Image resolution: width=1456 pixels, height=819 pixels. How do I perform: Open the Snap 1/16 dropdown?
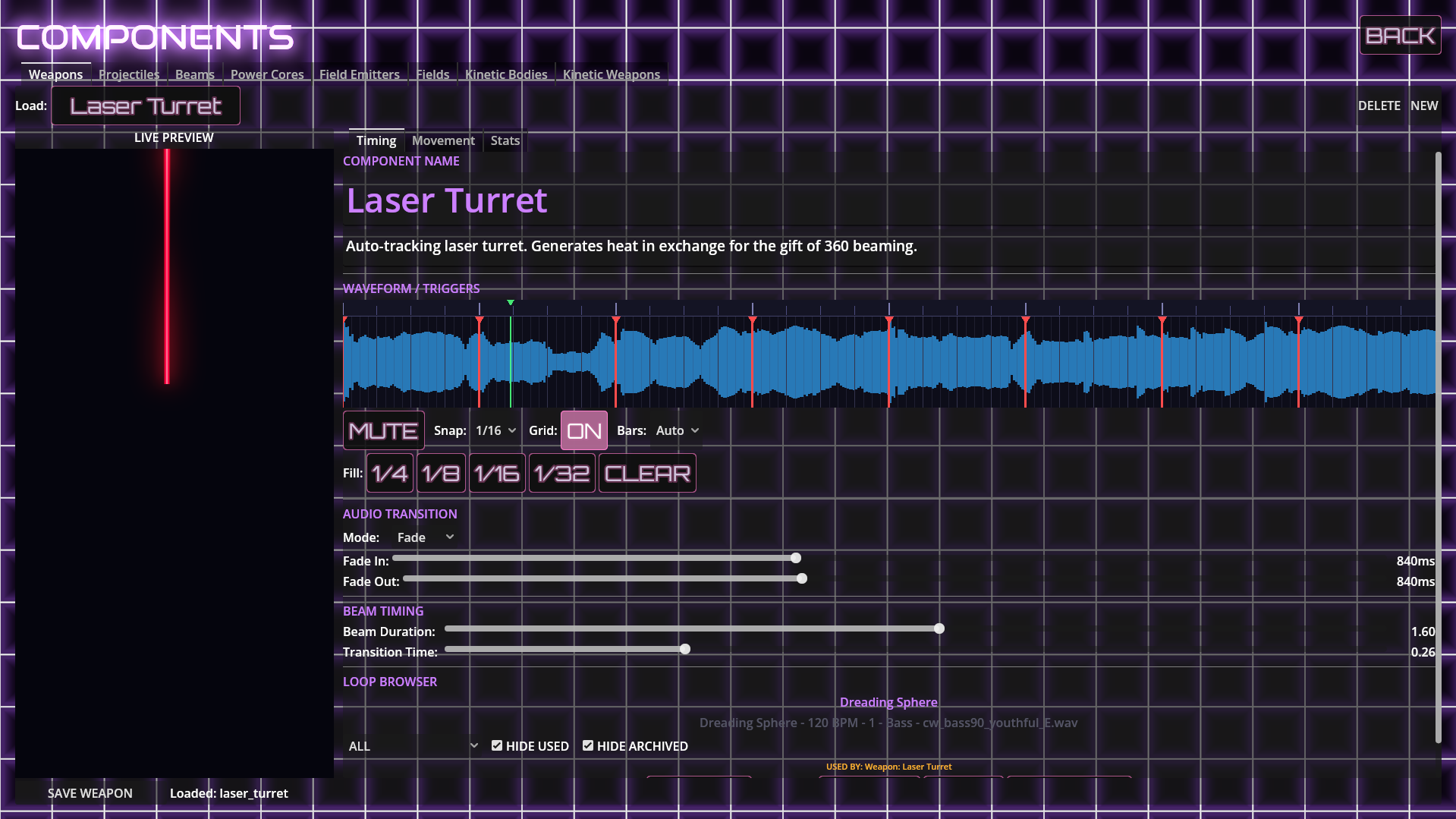[x=495, y=430]
